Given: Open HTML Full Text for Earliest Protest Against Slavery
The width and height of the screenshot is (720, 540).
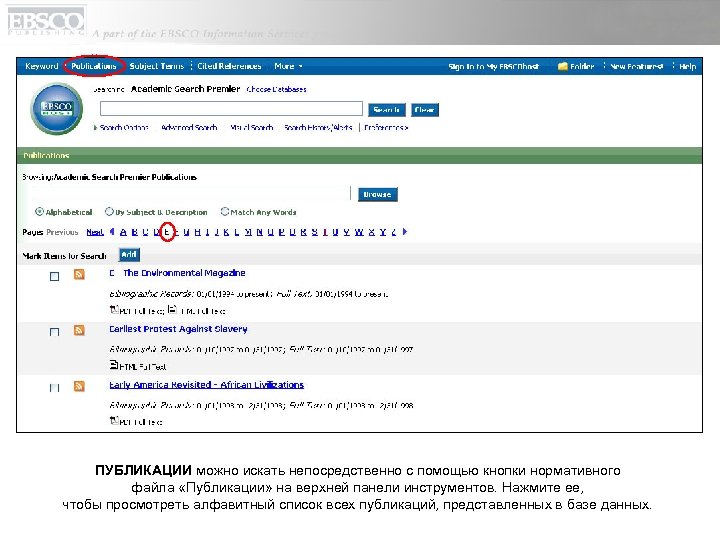Looking at the screenshot, I should pyautogui.click(x=138, y=366).
